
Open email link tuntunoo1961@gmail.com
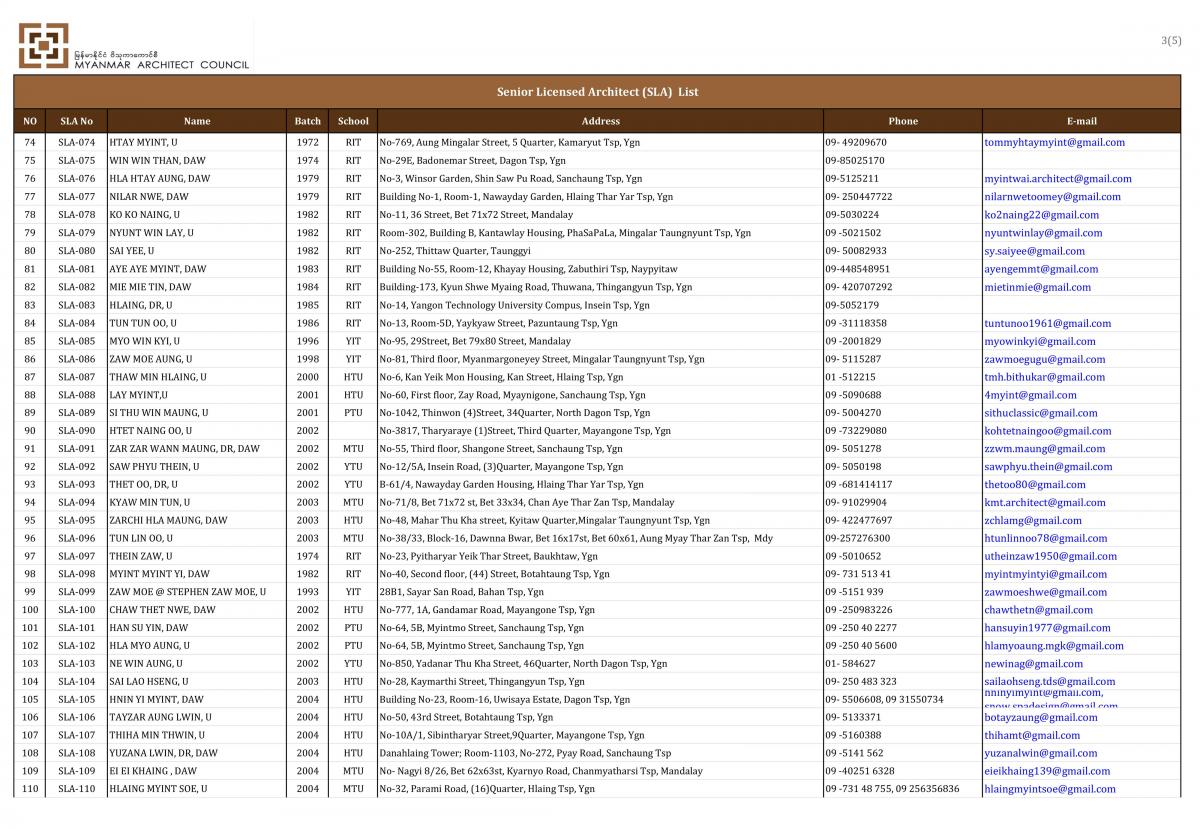[1047, 323]
